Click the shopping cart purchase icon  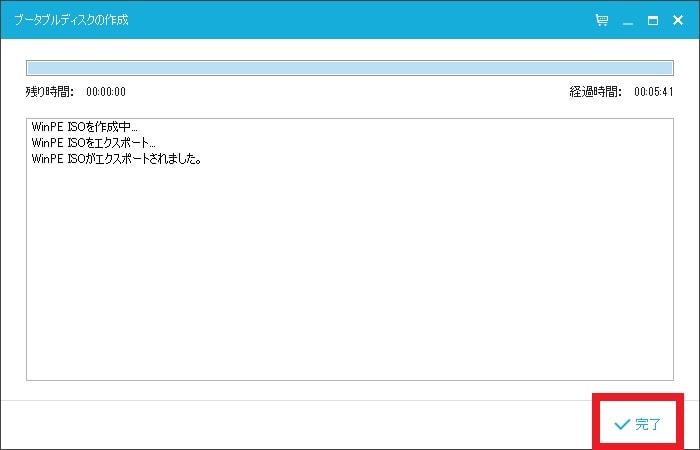pos(602,20)
